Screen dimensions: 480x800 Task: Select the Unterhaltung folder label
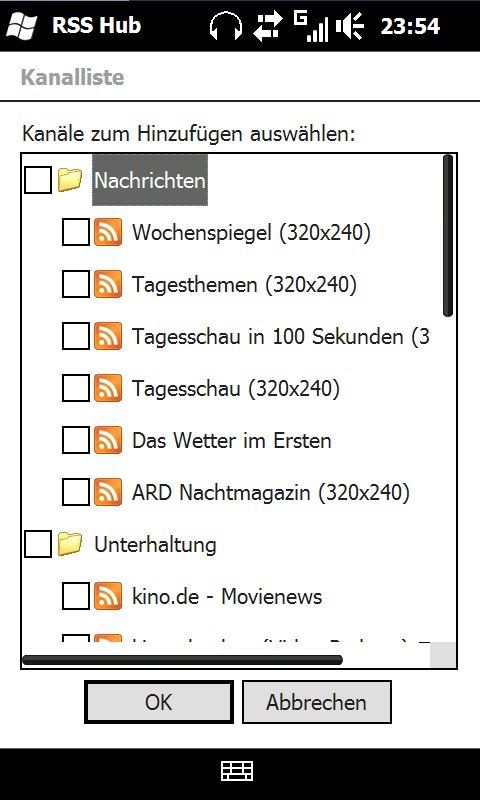tap(155, 544)
